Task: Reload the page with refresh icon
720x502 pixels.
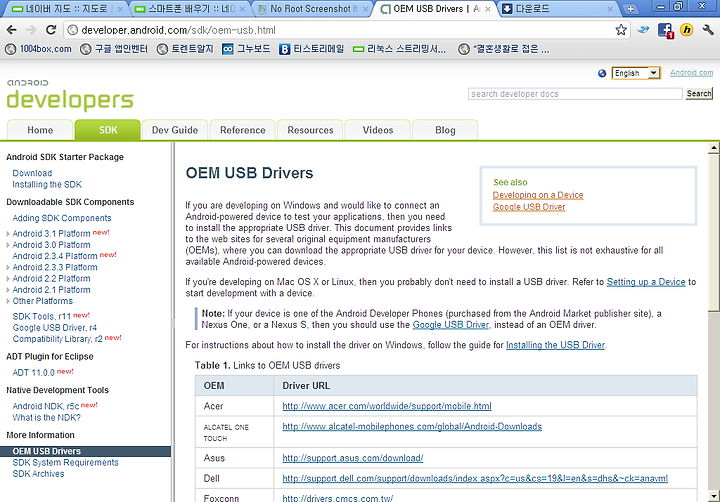Action: [51, 30]
